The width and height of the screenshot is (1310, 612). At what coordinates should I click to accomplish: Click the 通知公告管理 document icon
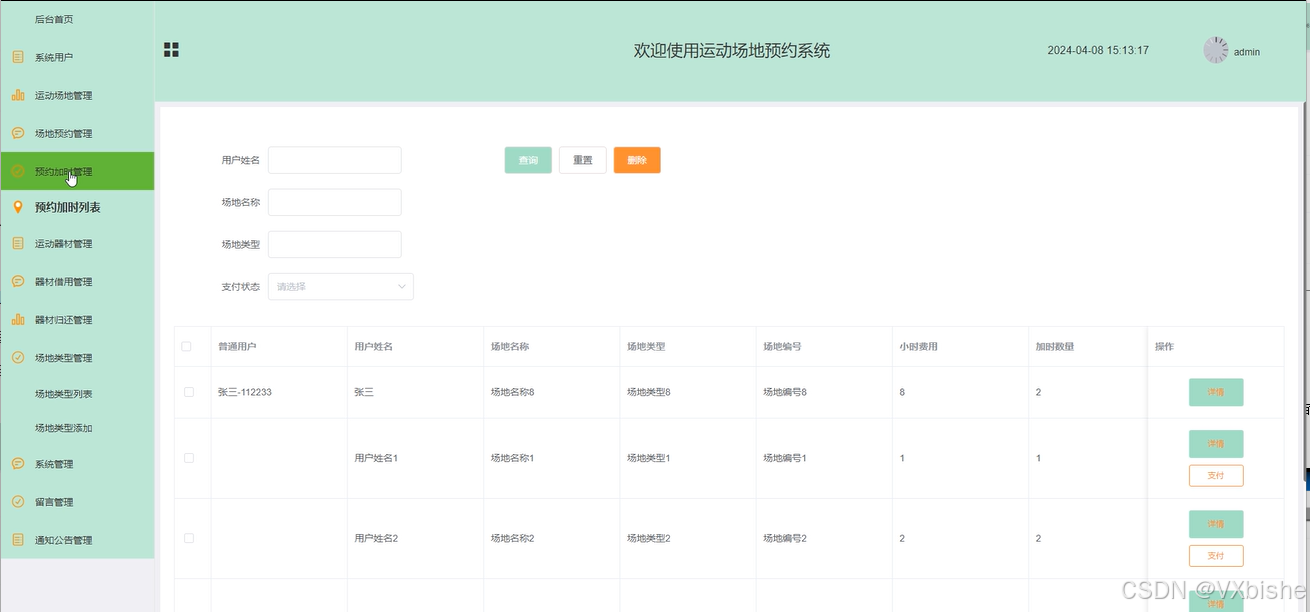click(x=18, y=539)
